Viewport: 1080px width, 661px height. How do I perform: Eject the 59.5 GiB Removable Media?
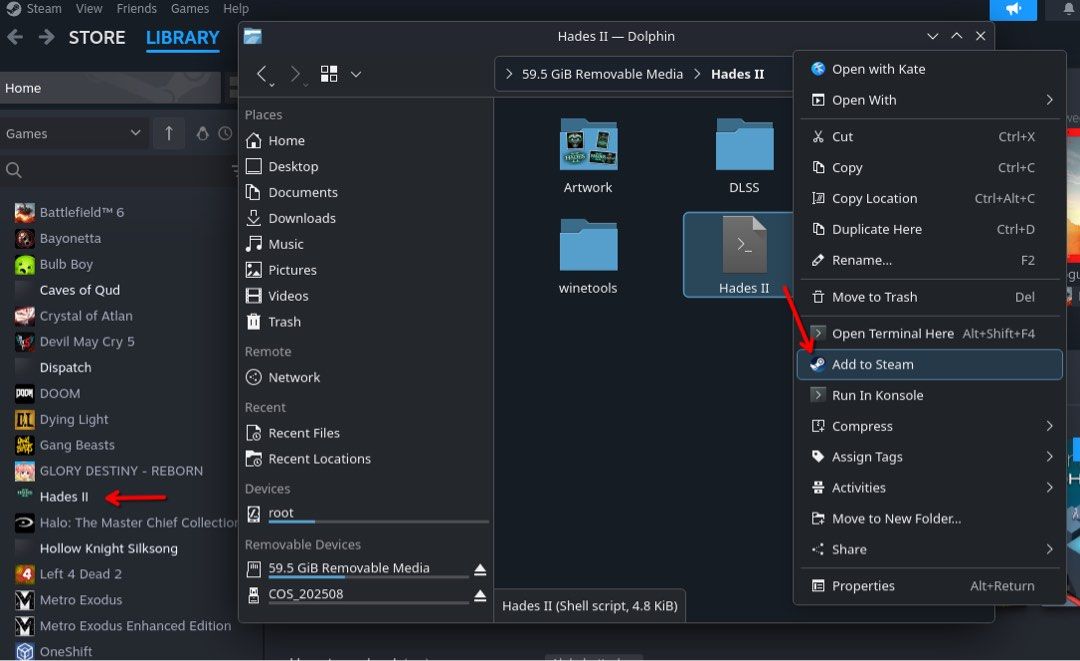click(x=480, y=569)
